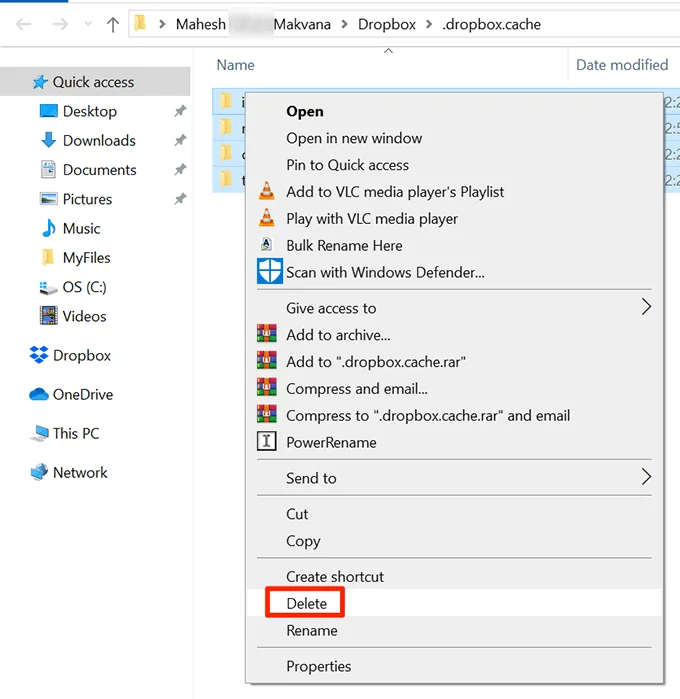Viewport: 680px width, 699px height.
Task: Choose Compress and email
Action: pos(454,389)
